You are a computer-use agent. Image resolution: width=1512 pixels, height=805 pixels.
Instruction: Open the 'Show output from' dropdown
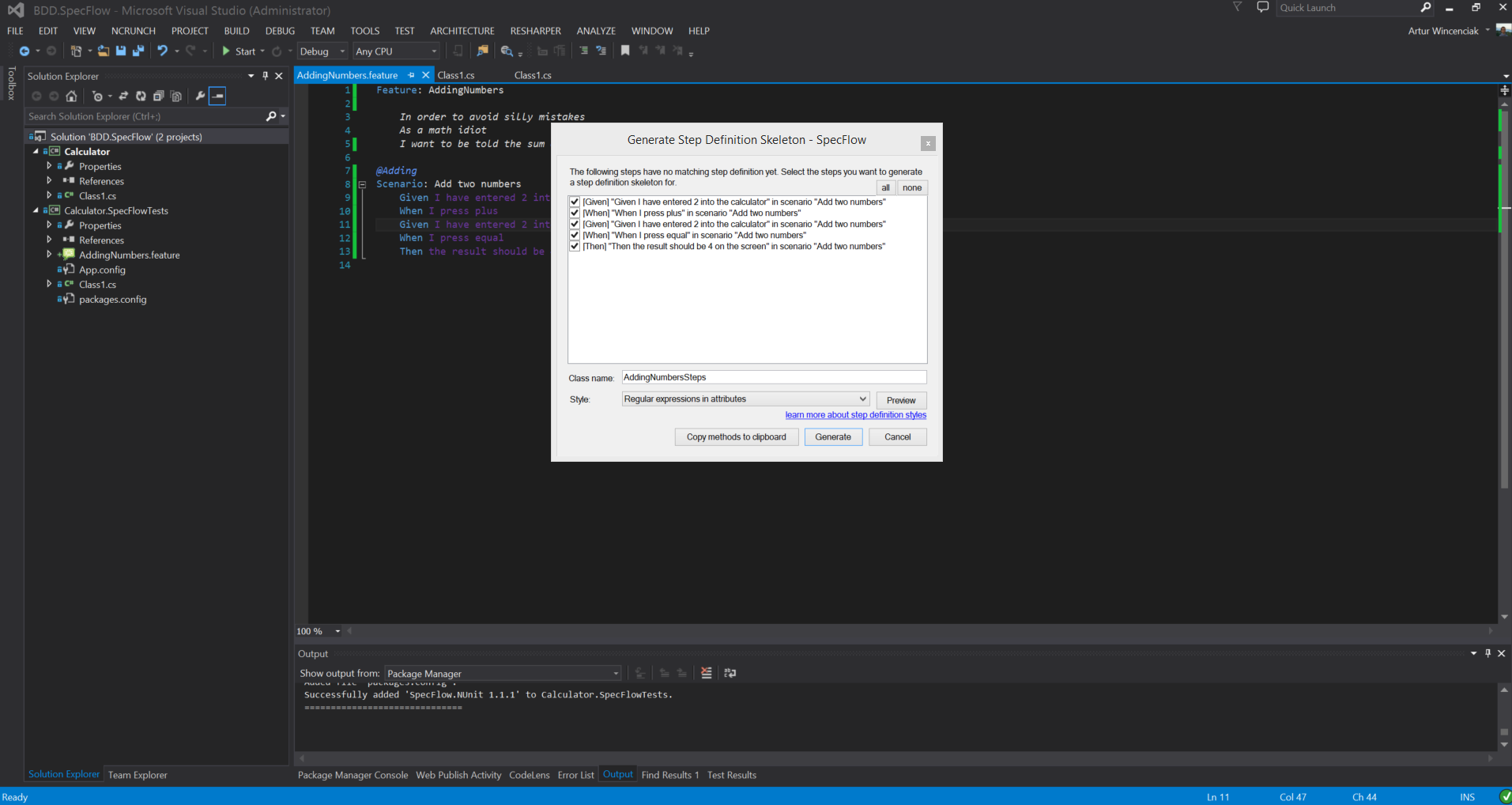503,674
